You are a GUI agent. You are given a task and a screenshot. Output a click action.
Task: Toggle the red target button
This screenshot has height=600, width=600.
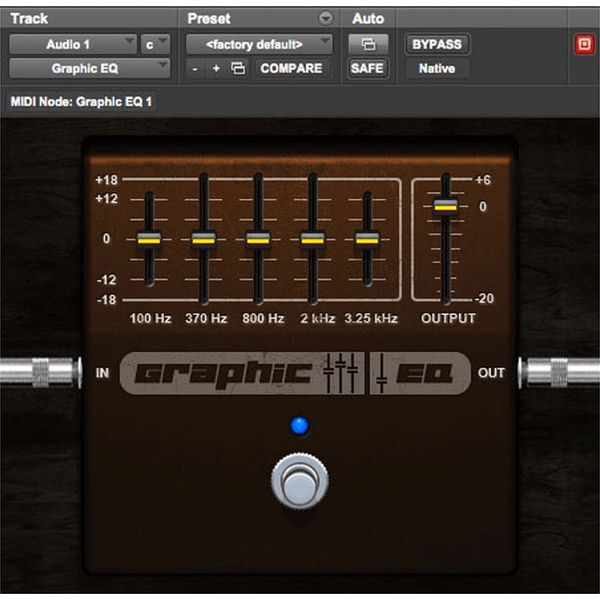[584, 44]
